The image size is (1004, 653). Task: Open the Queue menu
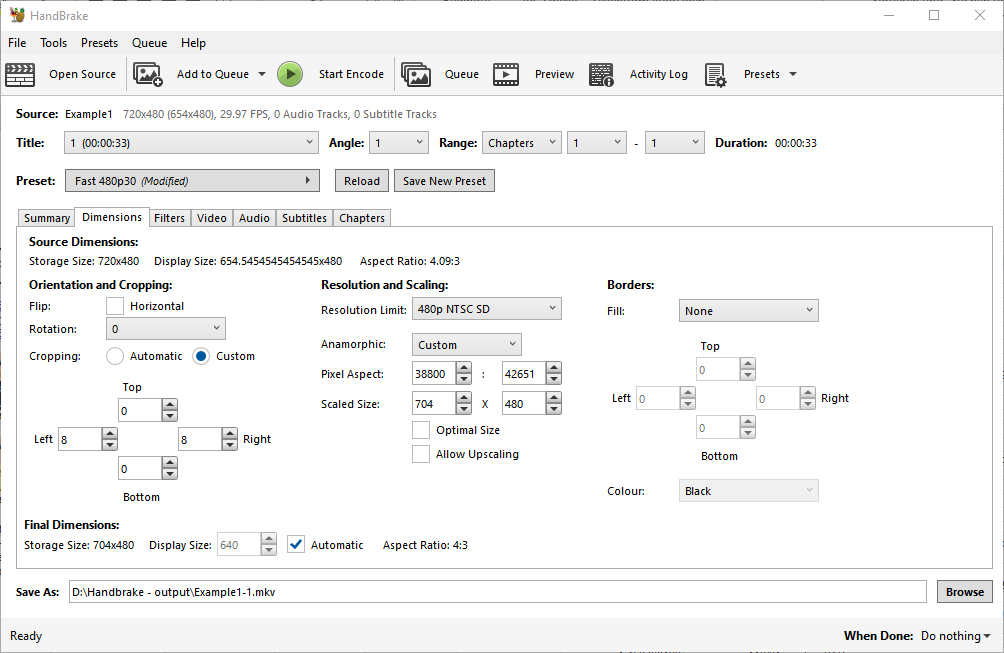click(x=150, y=43)
